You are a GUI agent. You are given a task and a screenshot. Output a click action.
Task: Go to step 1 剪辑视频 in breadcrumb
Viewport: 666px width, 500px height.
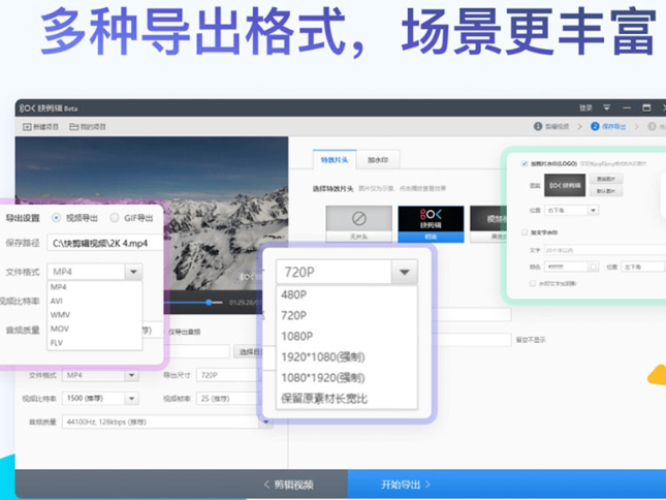(x=551, y=126)
